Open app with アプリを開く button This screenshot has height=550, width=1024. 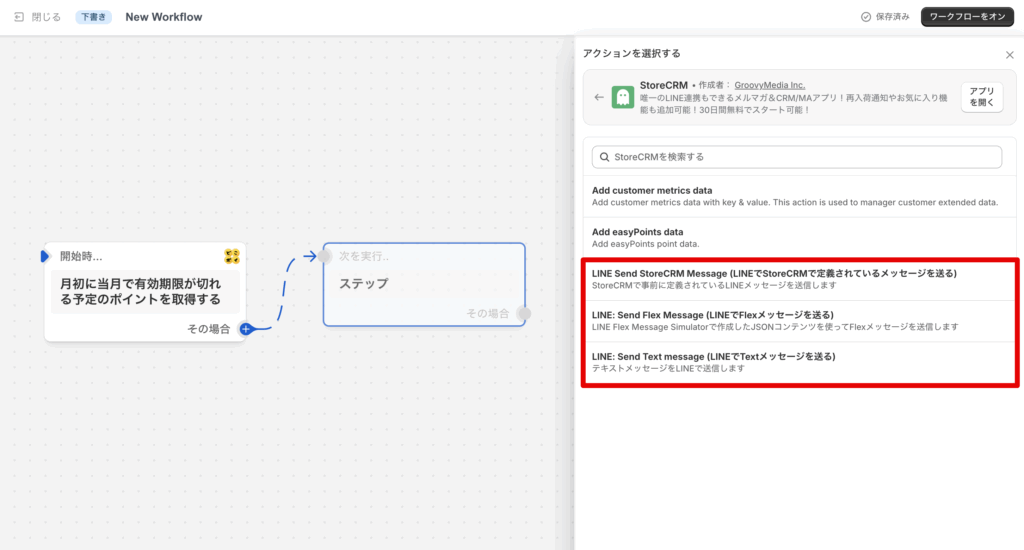(982, 97)
